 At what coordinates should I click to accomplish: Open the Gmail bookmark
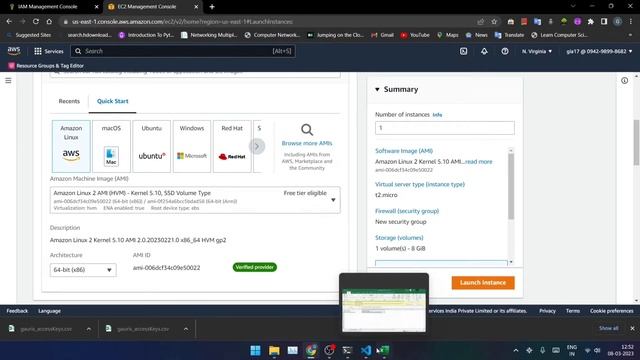[383, 35]
